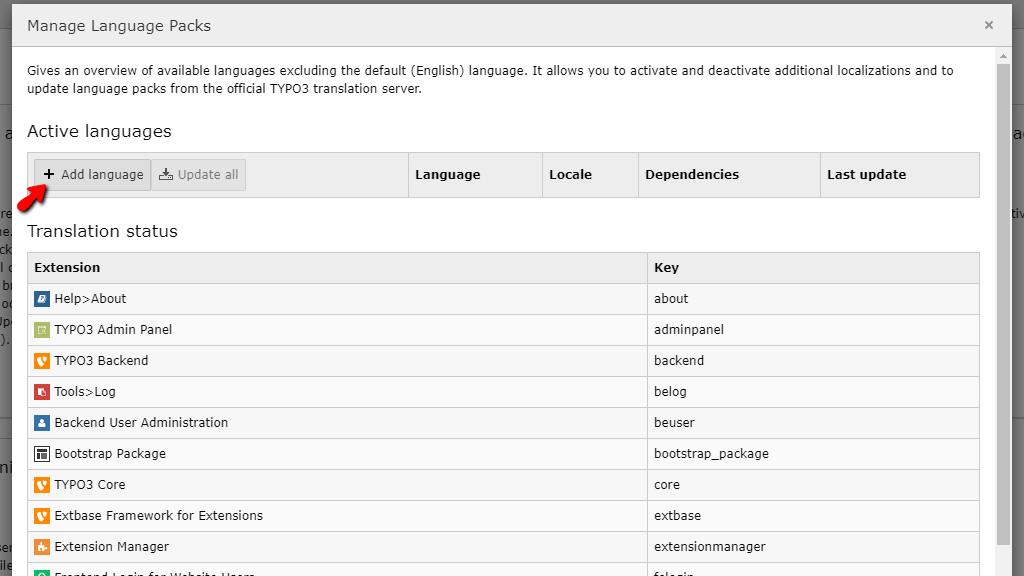
Task: Click the 'beuser' key cell
Action: click(813, 423)
